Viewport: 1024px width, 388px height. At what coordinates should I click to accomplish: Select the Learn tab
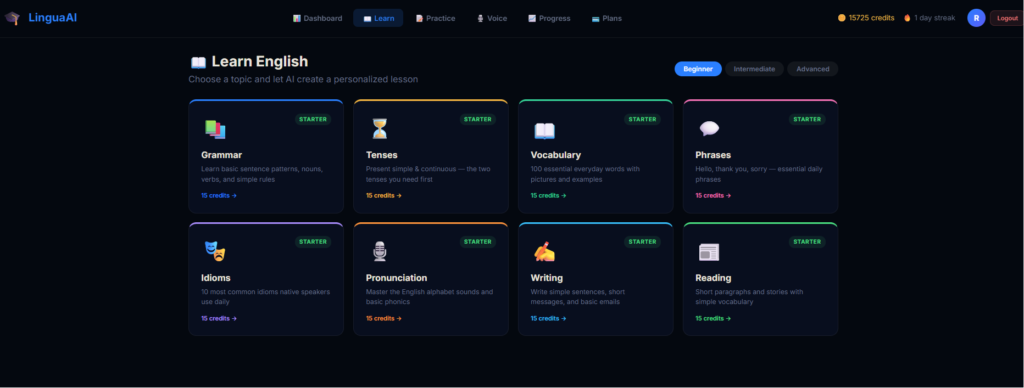coord(378,18)
